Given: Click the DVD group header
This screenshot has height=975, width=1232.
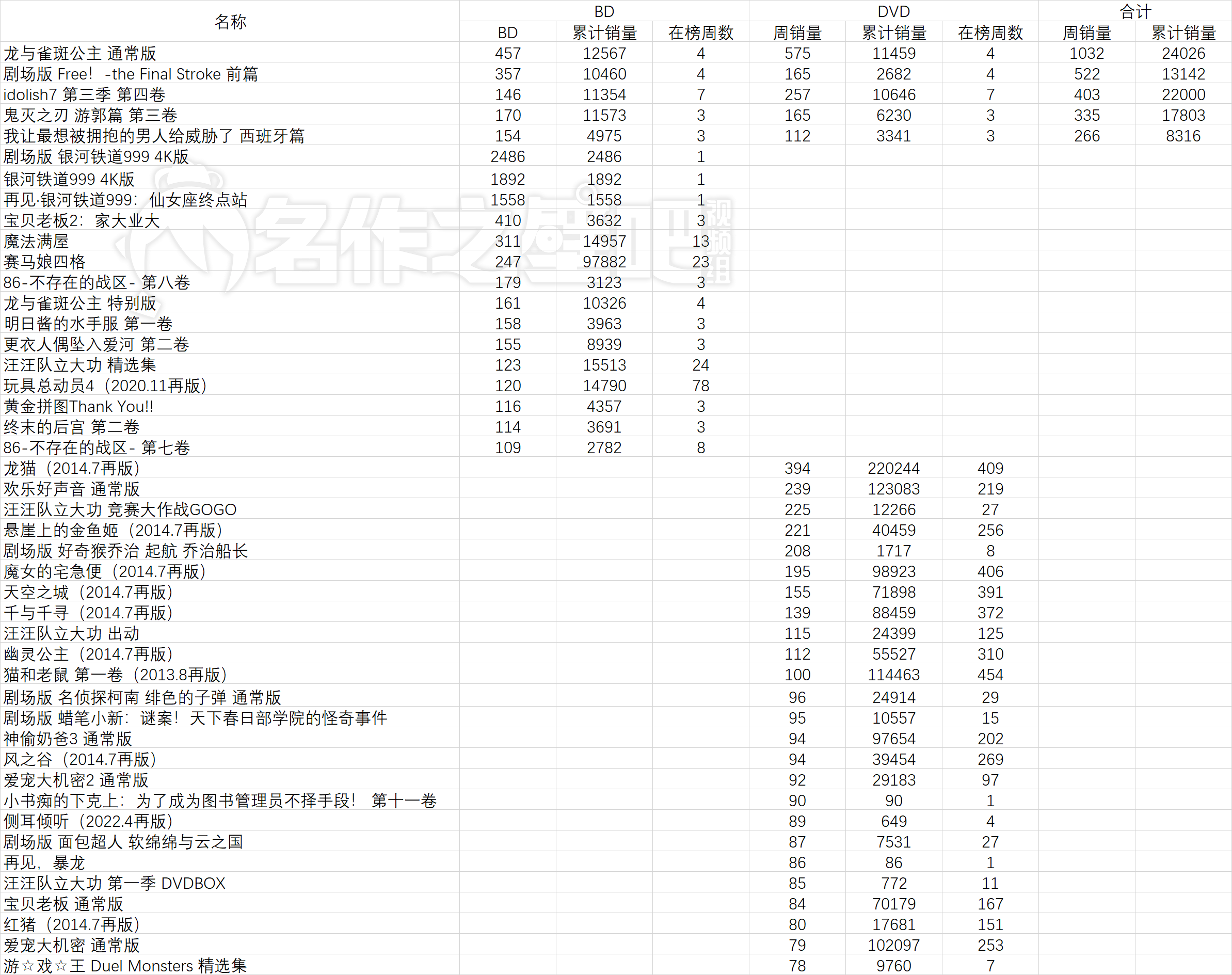Looking at the screenshot, I should (893, 11).
